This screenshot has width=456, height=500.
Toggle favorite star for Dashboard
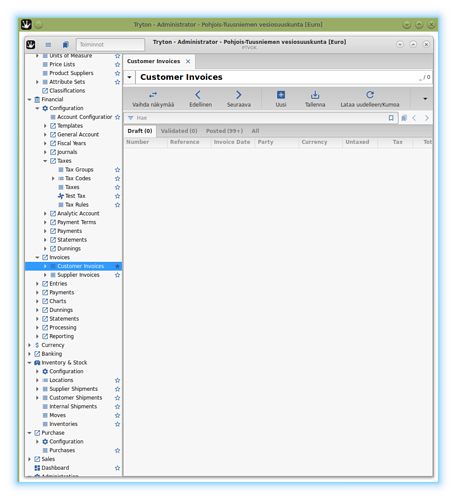(117, 468)
